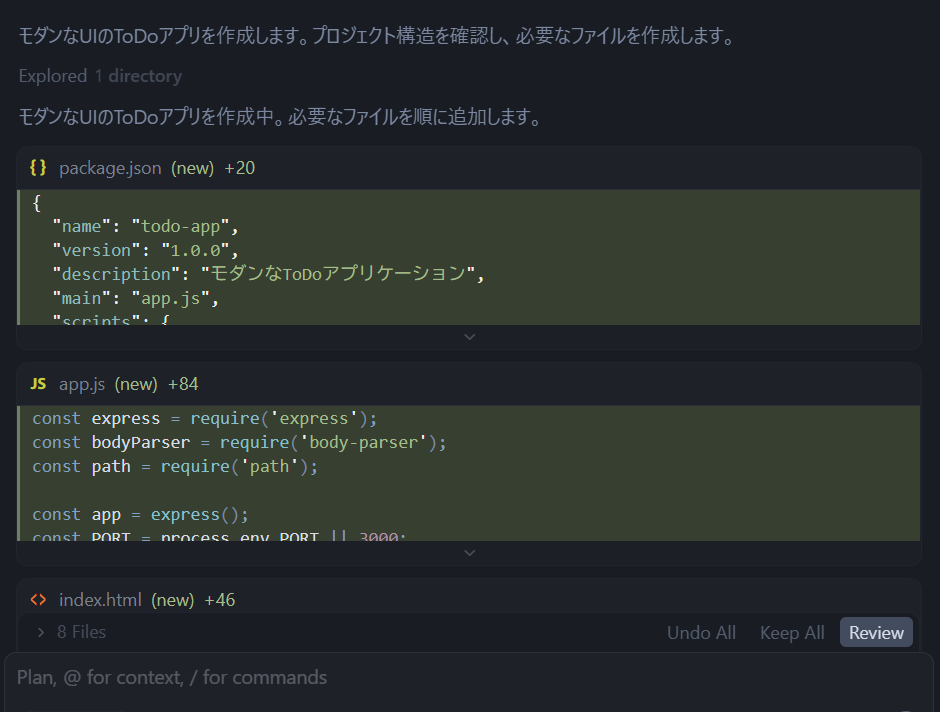
Task: Click the JS file icon beside app.js
Action: 37,383
